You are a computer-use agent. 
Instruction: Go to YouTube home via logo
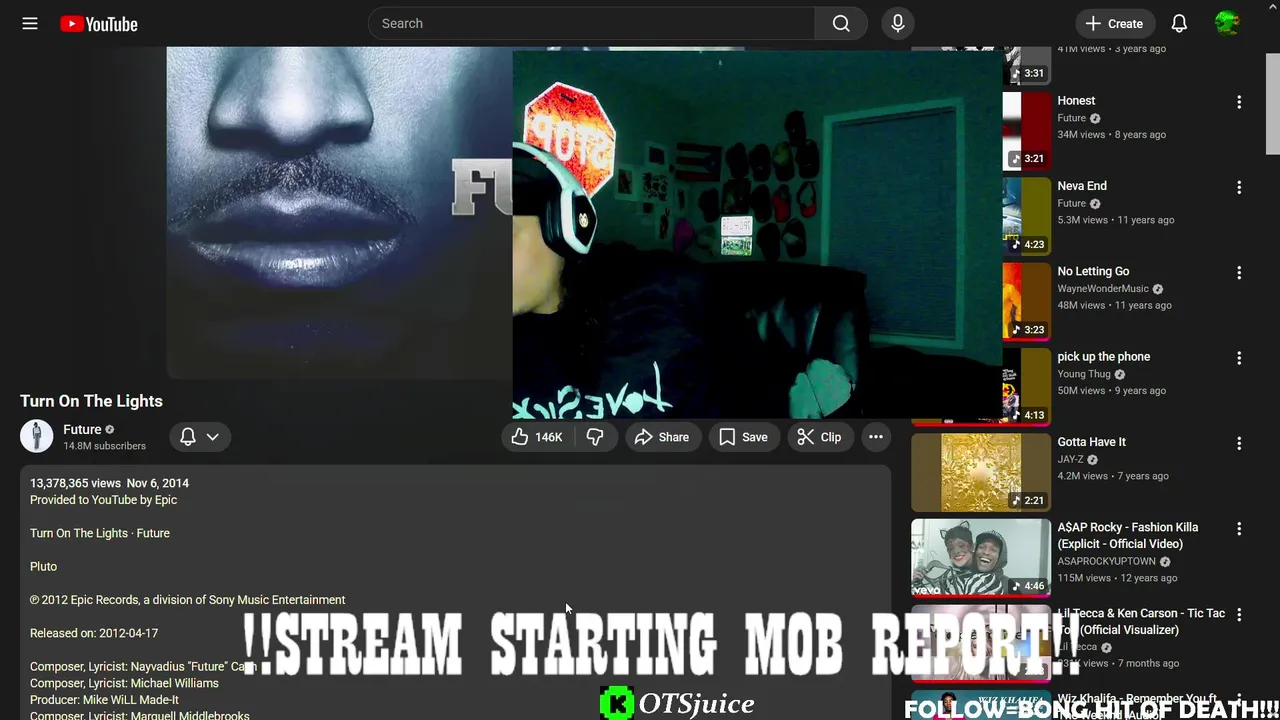[98, 24]
